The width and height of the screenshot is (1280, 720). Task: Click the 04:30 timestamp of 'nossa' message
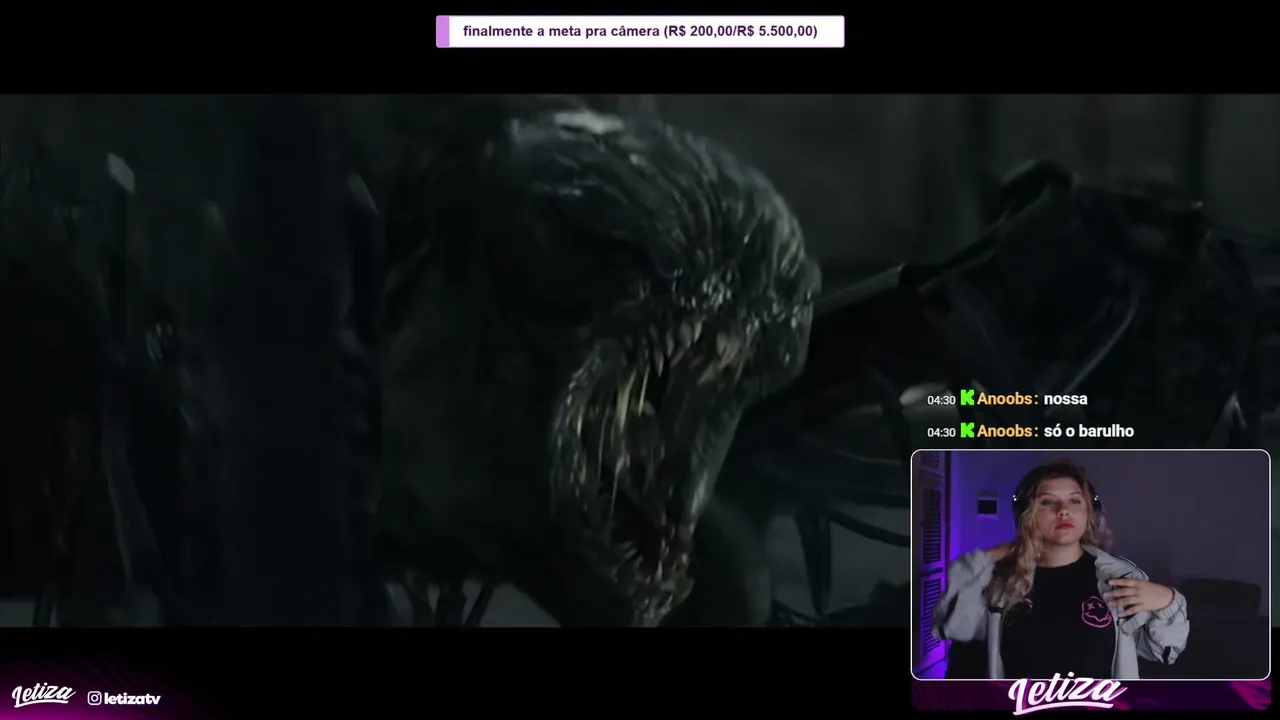[941, 400]
